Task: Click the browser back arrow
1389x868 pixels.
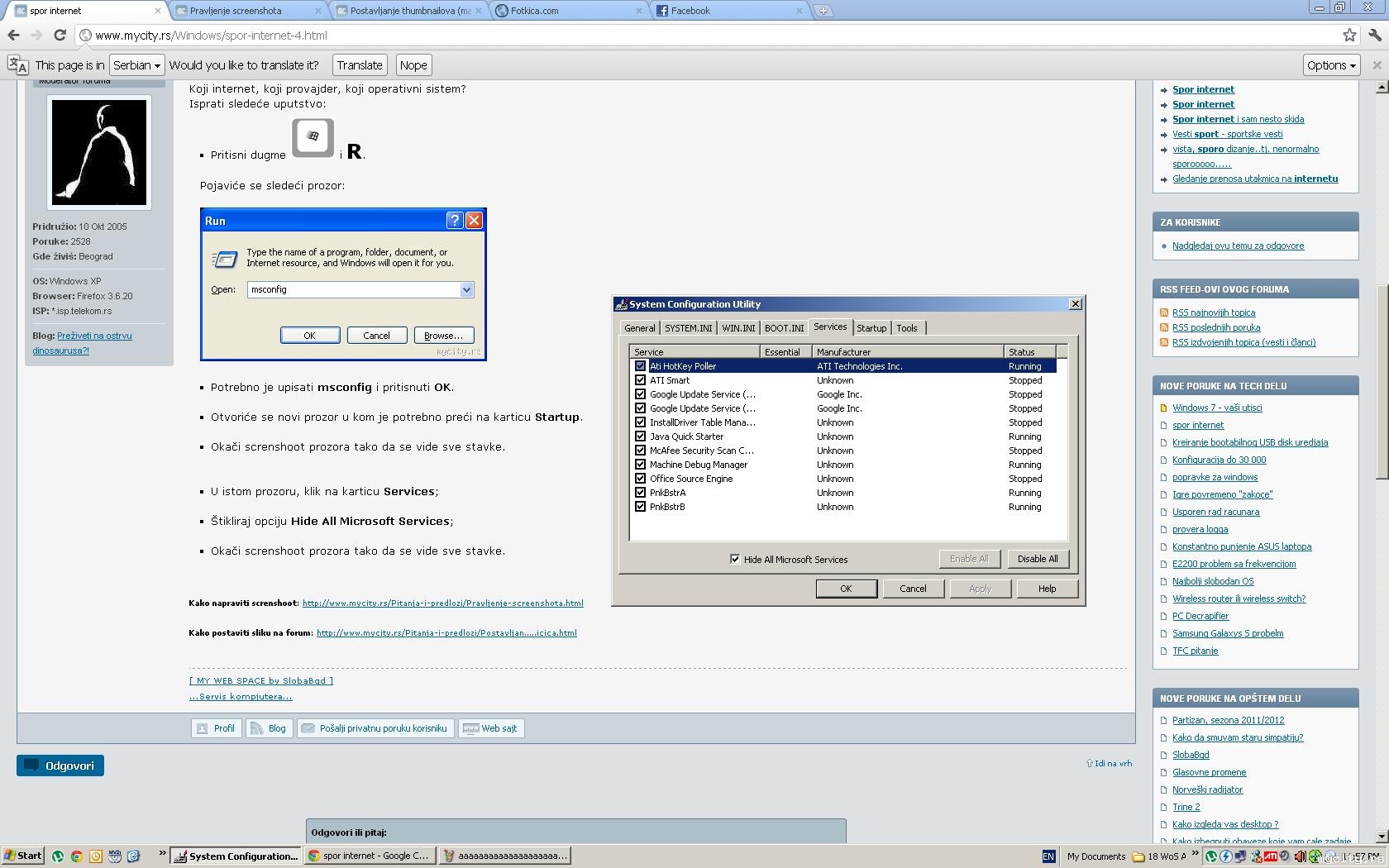Action: click(x=13, y=35)
